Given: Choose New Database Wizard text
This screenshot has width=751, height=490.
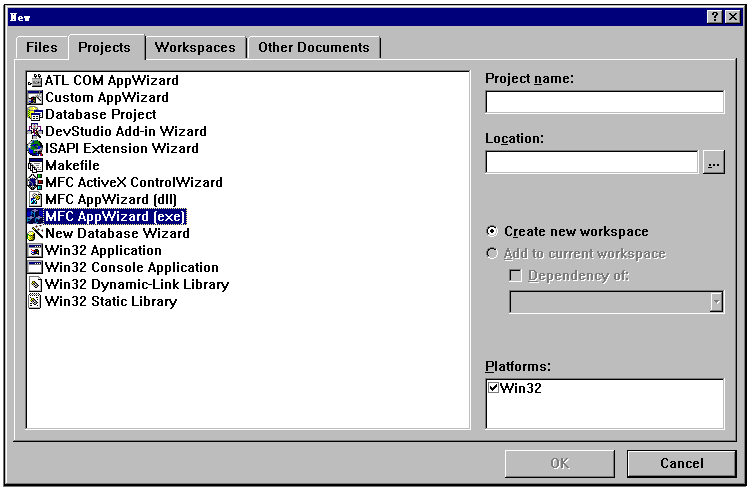Looking at the screenshot, I should click(117, 233).
